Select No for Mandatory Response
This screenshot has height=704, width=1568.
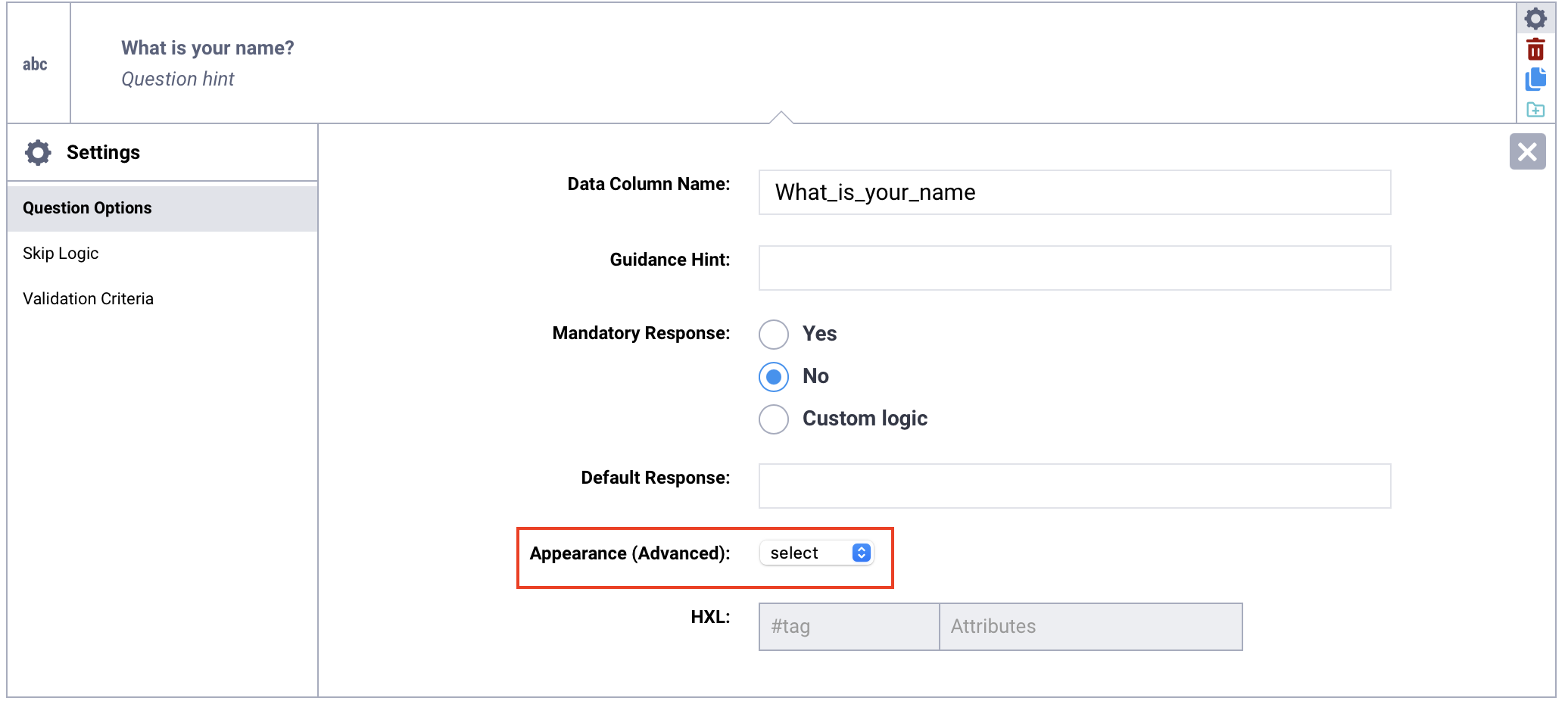[774, 376]
